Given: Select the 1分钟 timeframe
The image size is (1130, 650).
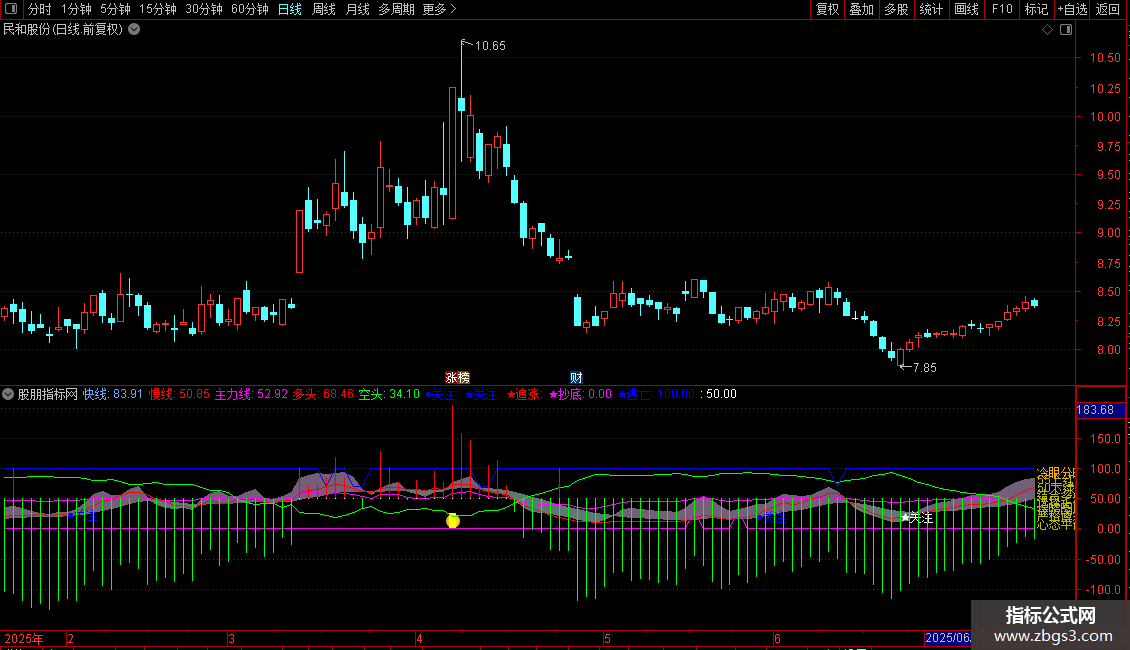Looking at the screenshot, I should click(x=76, y=9).
